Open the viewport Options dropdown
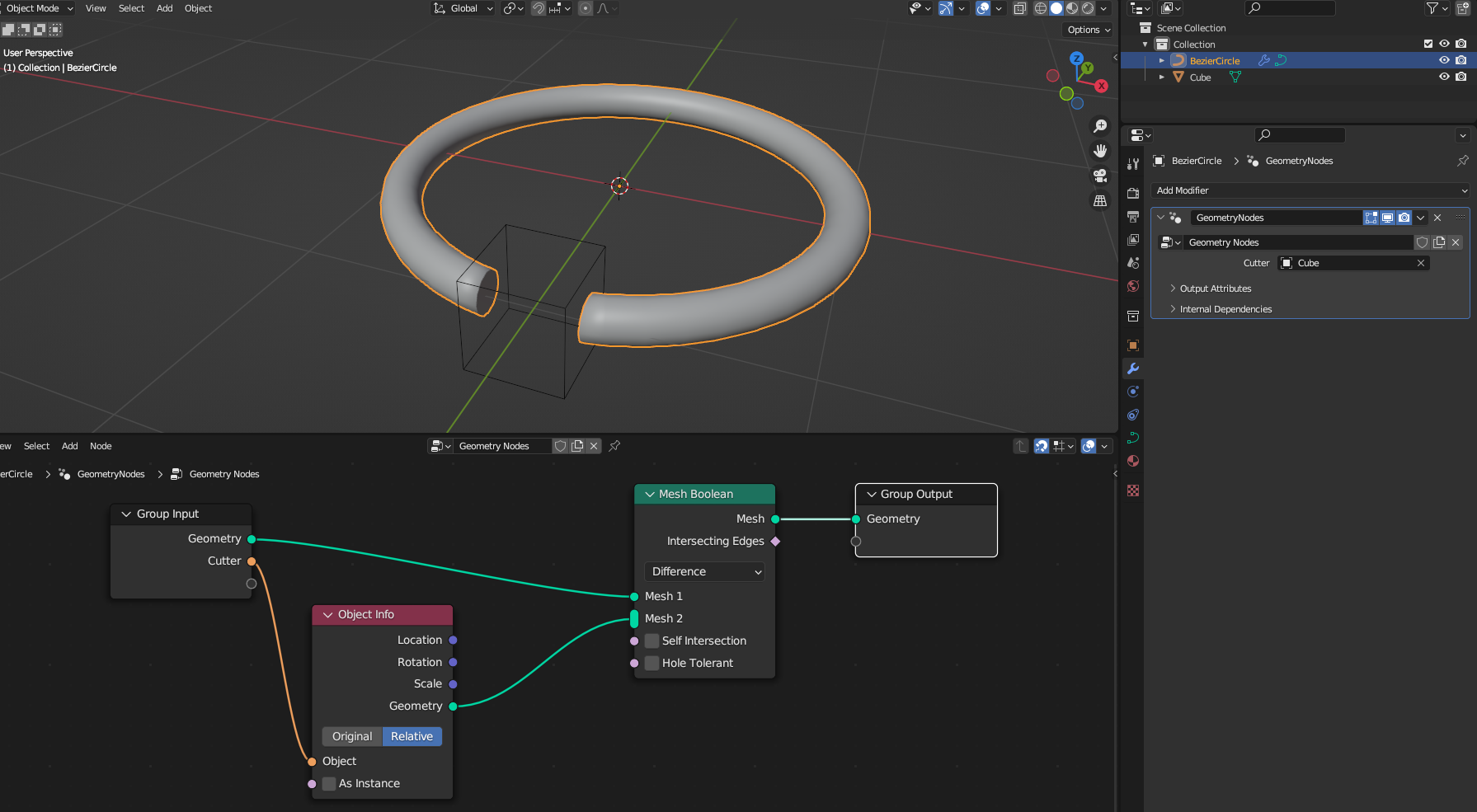This screenshot has height=812, width=1477. [x=1089, y=30]
